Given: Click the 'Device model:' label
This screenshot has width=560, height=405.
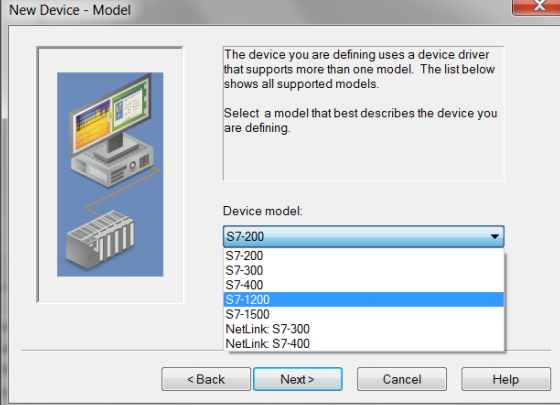Looking at the screenshot, I should coord(262,211).
